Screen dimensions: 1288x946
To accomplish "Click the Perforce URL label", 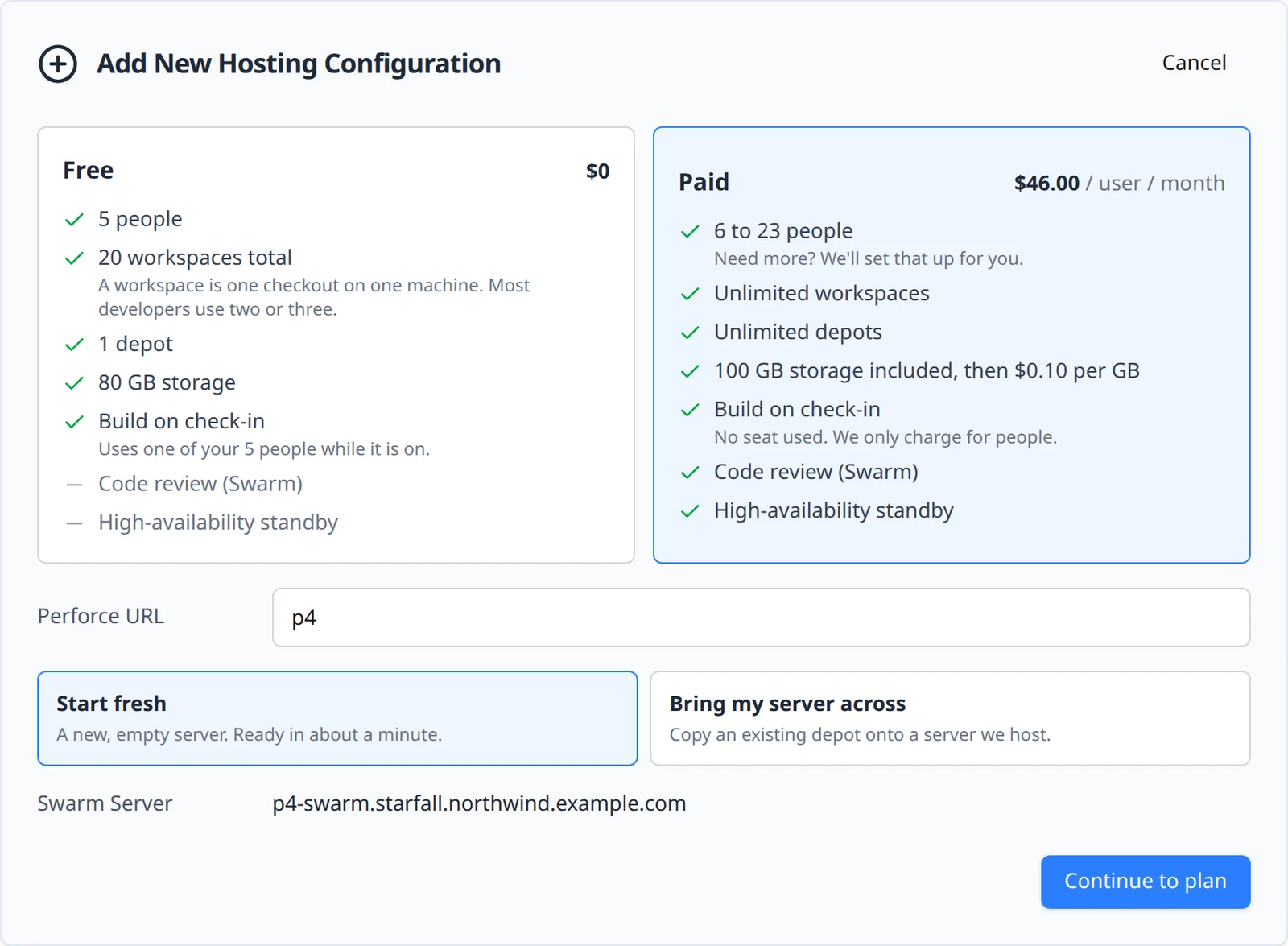I will pos(101,616).
